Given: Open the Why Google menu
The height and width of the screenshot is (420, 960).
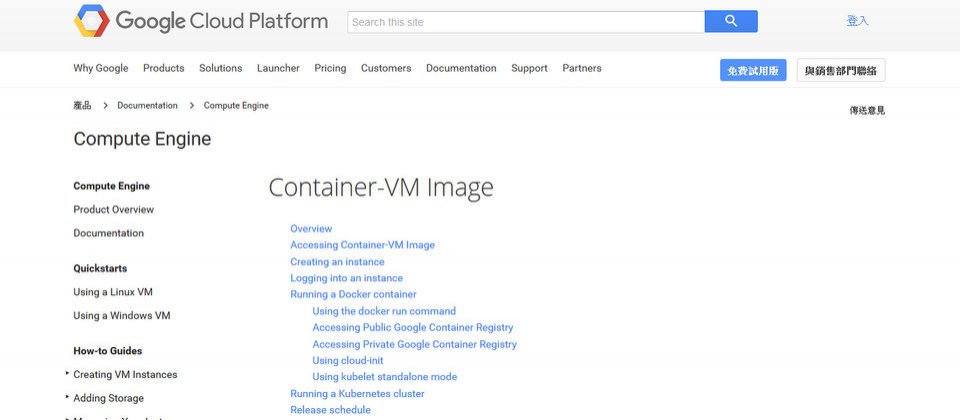Looking at the screenshot, I should pyautogui.click(x=101, y=68).
